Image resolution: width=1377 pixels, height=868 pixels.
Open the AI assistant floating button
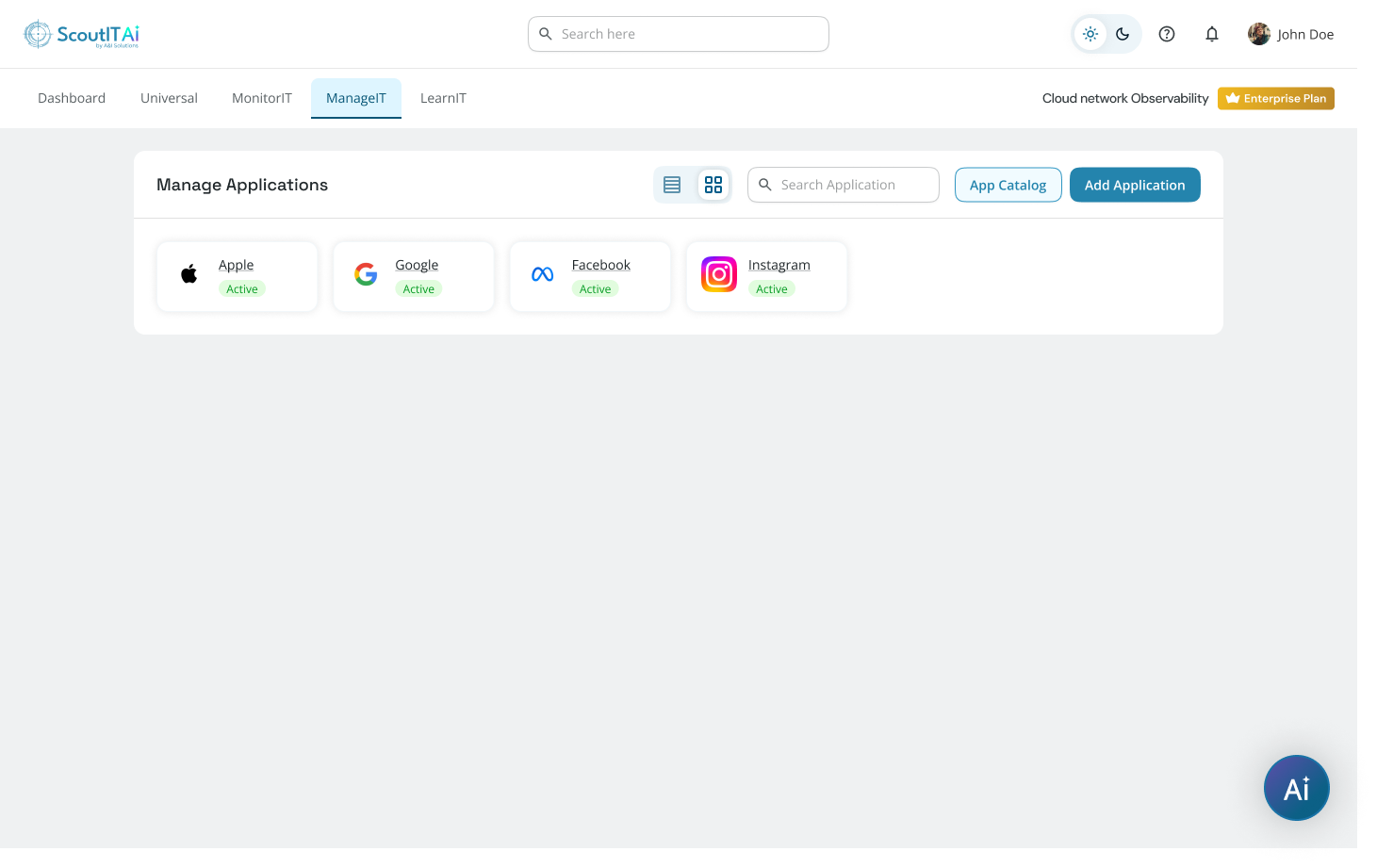click(1296, 788)
